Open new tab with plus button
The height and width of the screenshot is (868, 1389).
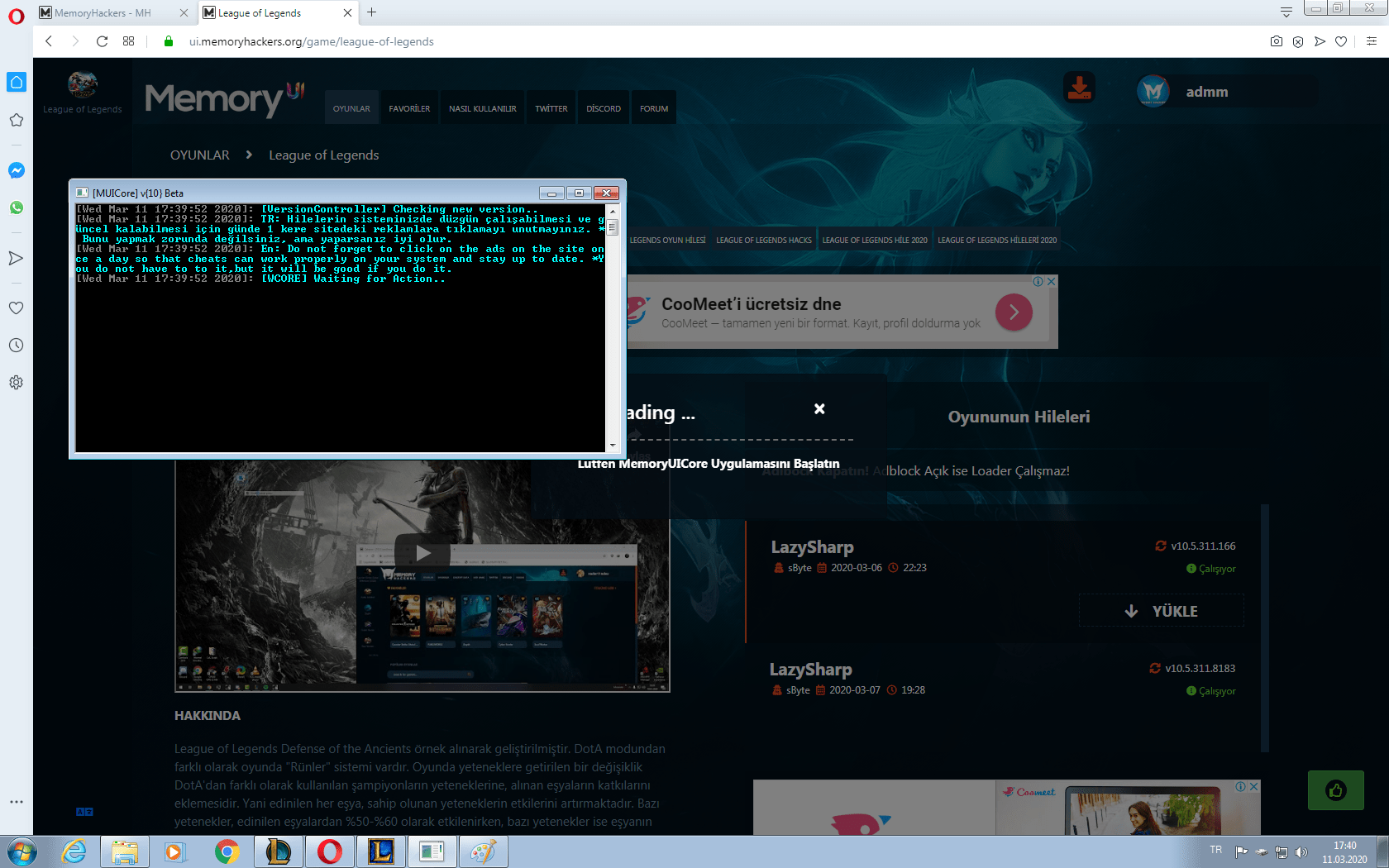click(x=372, y=12)
